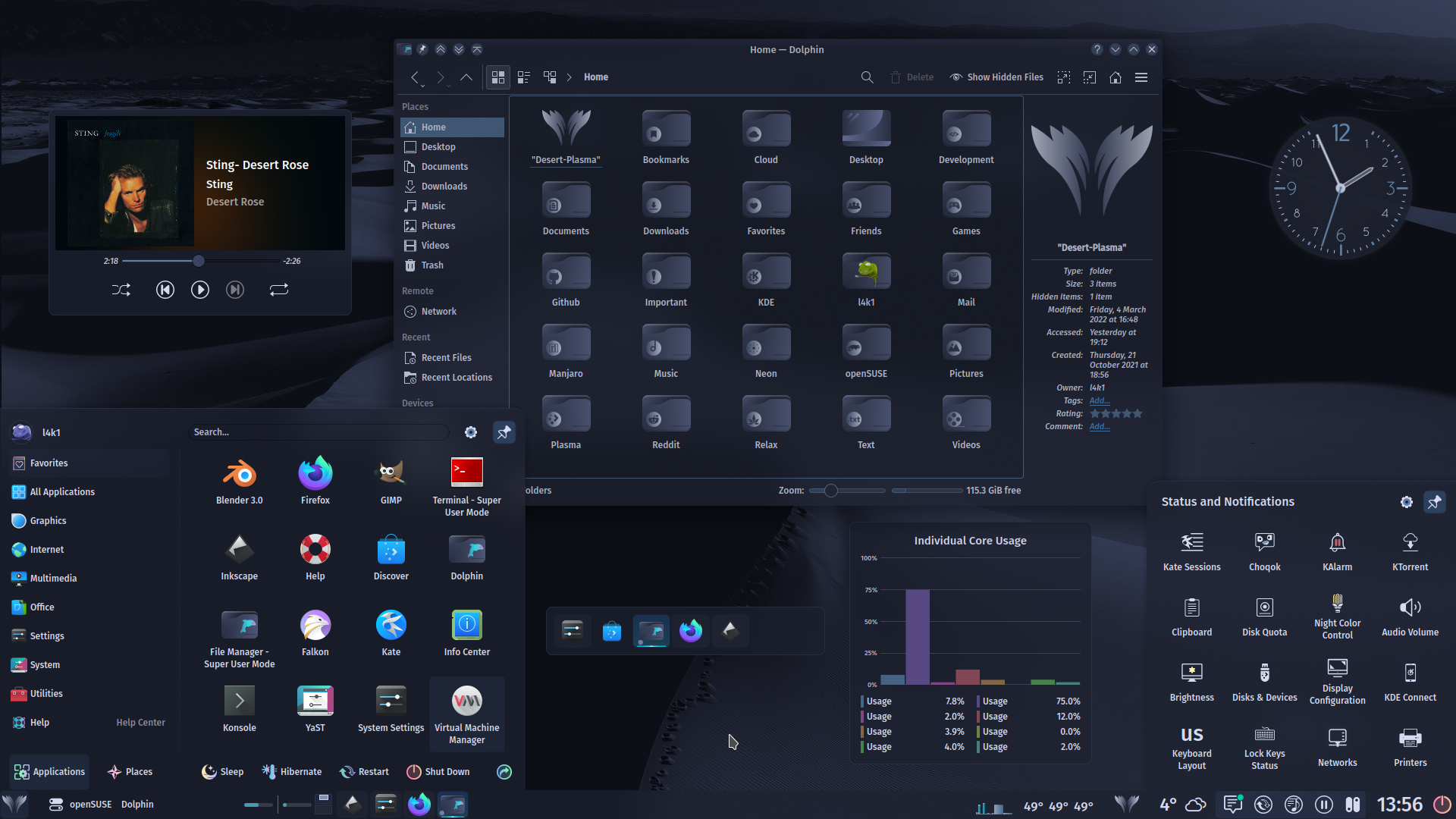1456x819 pixels.
Task: Select the Github folder
Action: tap(566, 280)
